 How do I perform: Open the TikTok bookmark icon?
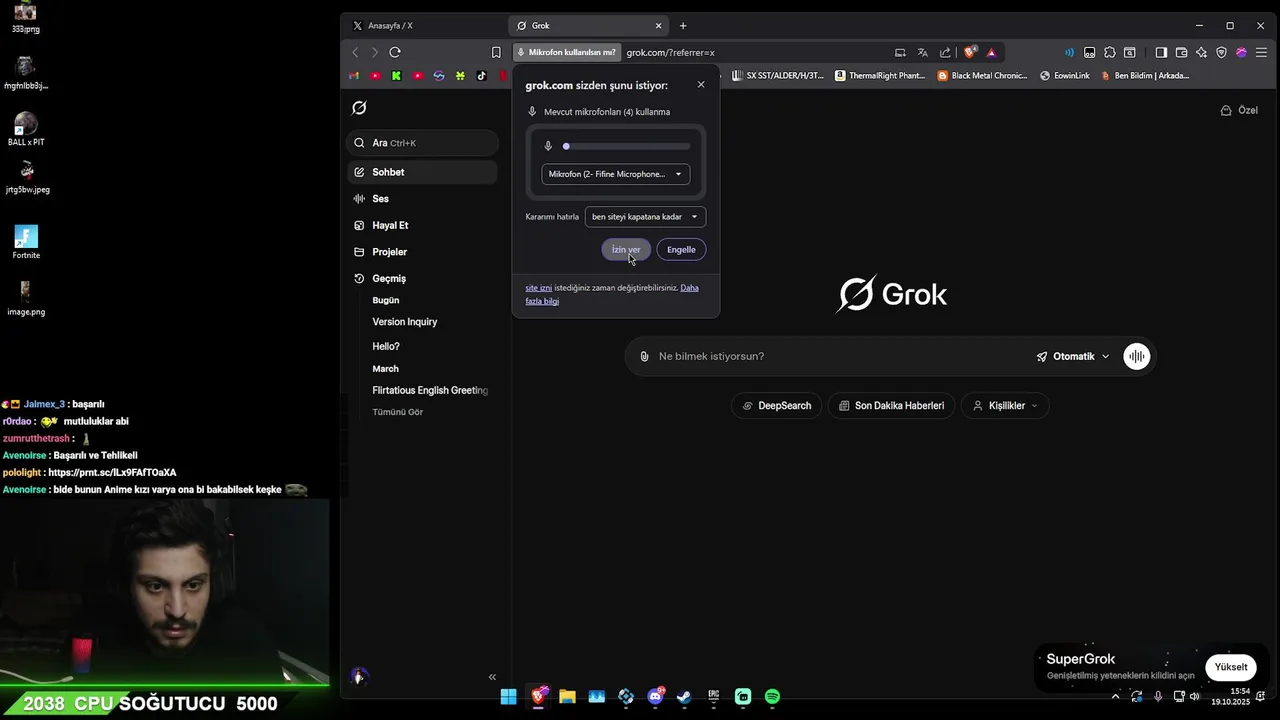pos(481,75)
